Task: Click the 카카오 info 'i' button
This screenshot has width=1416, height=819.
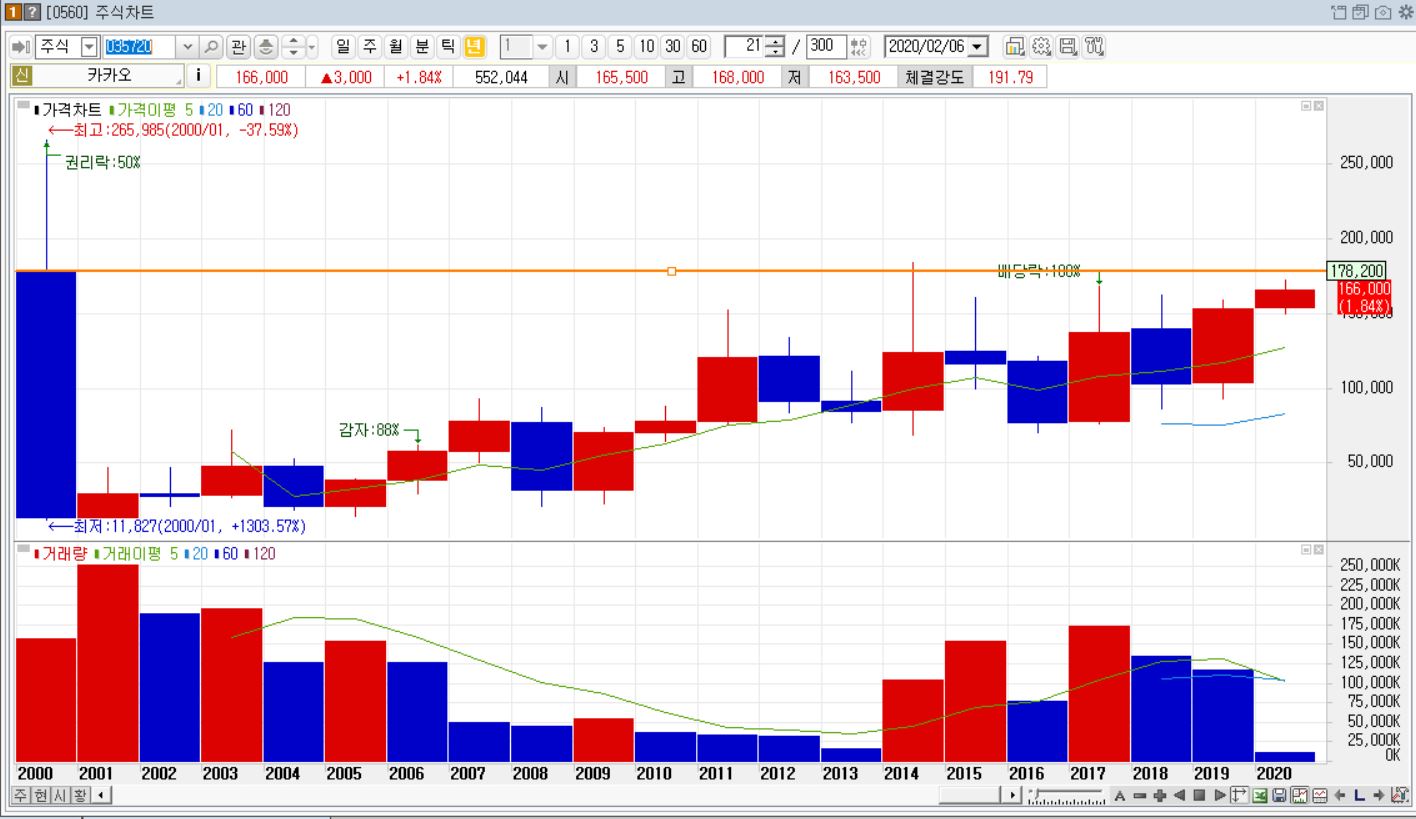Action: pyautogui.click(x=197, y=76)
